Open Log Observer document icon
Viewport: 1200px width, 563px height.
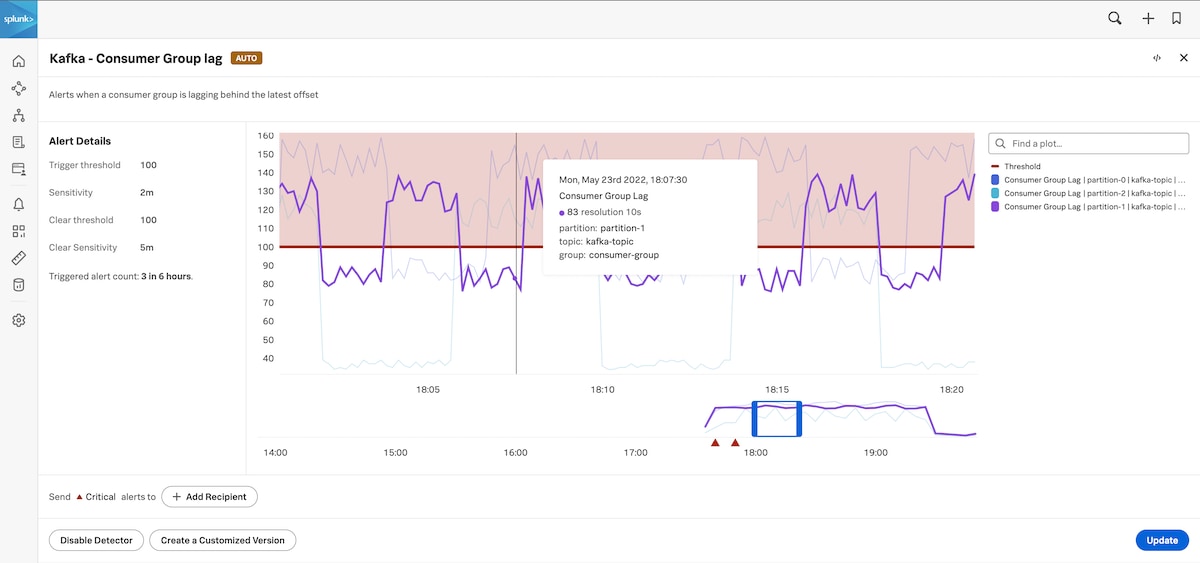point(18,143)
